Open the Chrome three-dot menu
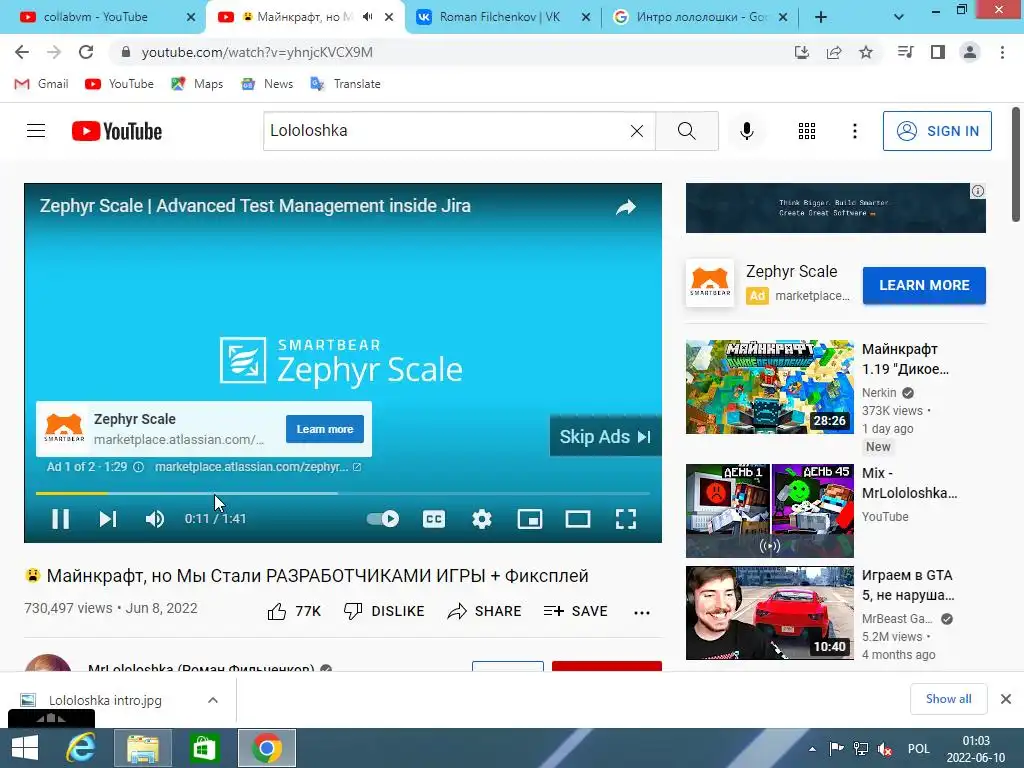The image size is (1024, 768). click(1002, 52)
